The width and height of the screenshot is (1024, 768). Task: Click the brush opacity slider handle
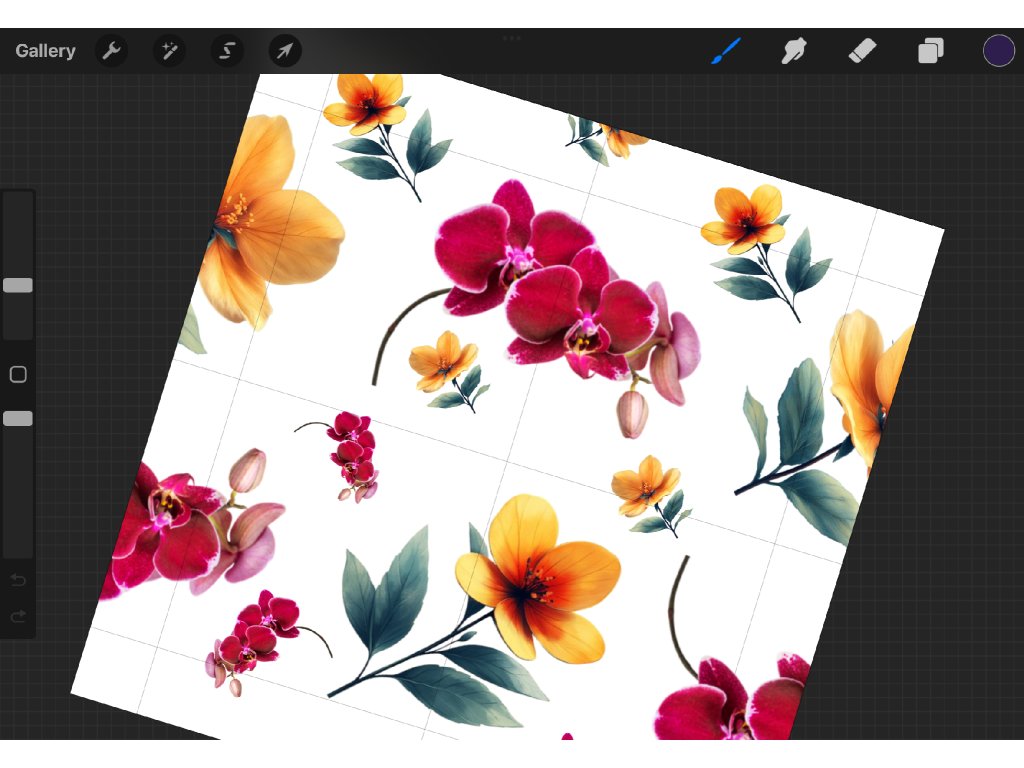pos(18,419)
